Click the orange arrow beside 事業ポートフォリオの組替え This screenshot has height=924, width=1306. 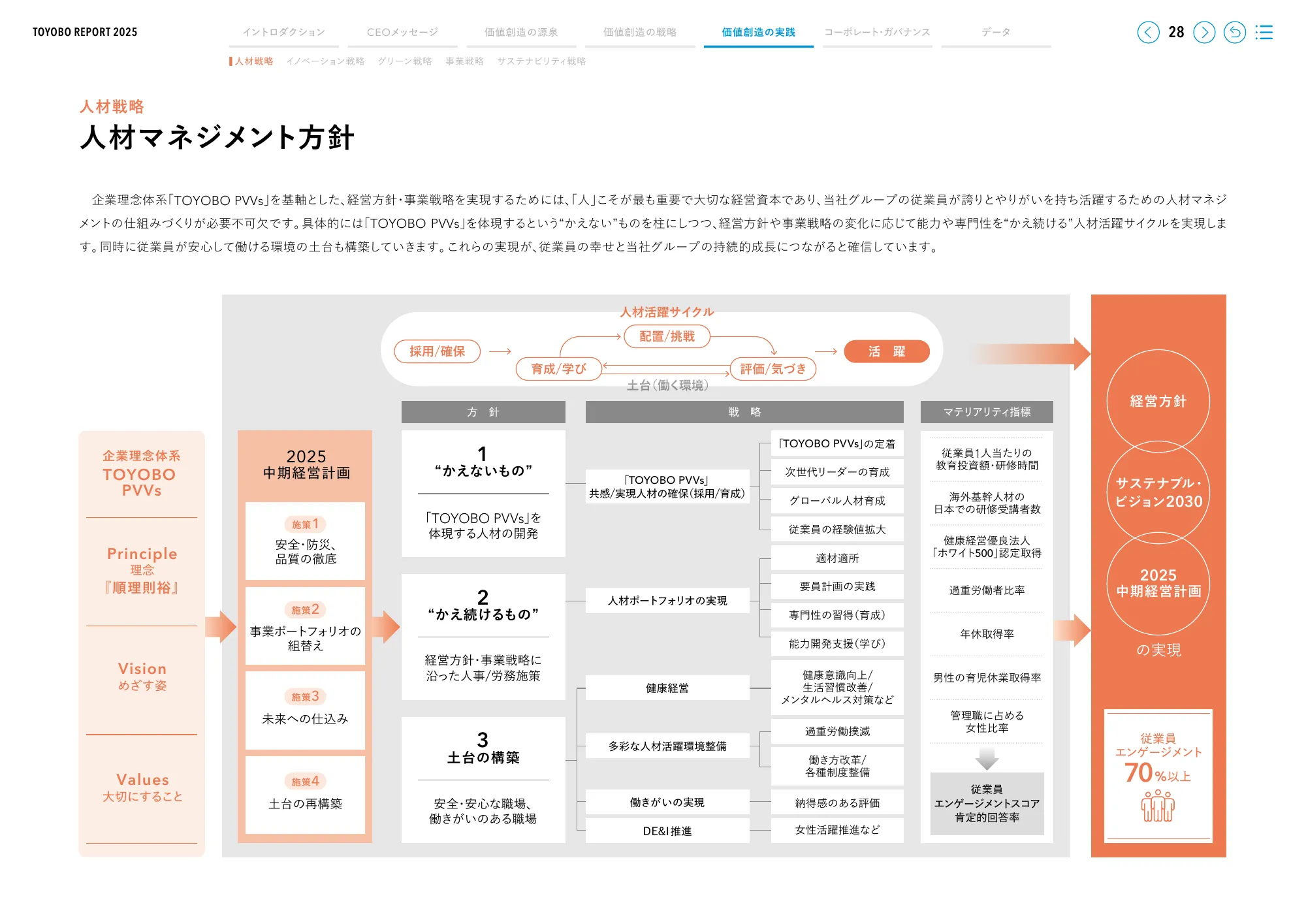385,627
